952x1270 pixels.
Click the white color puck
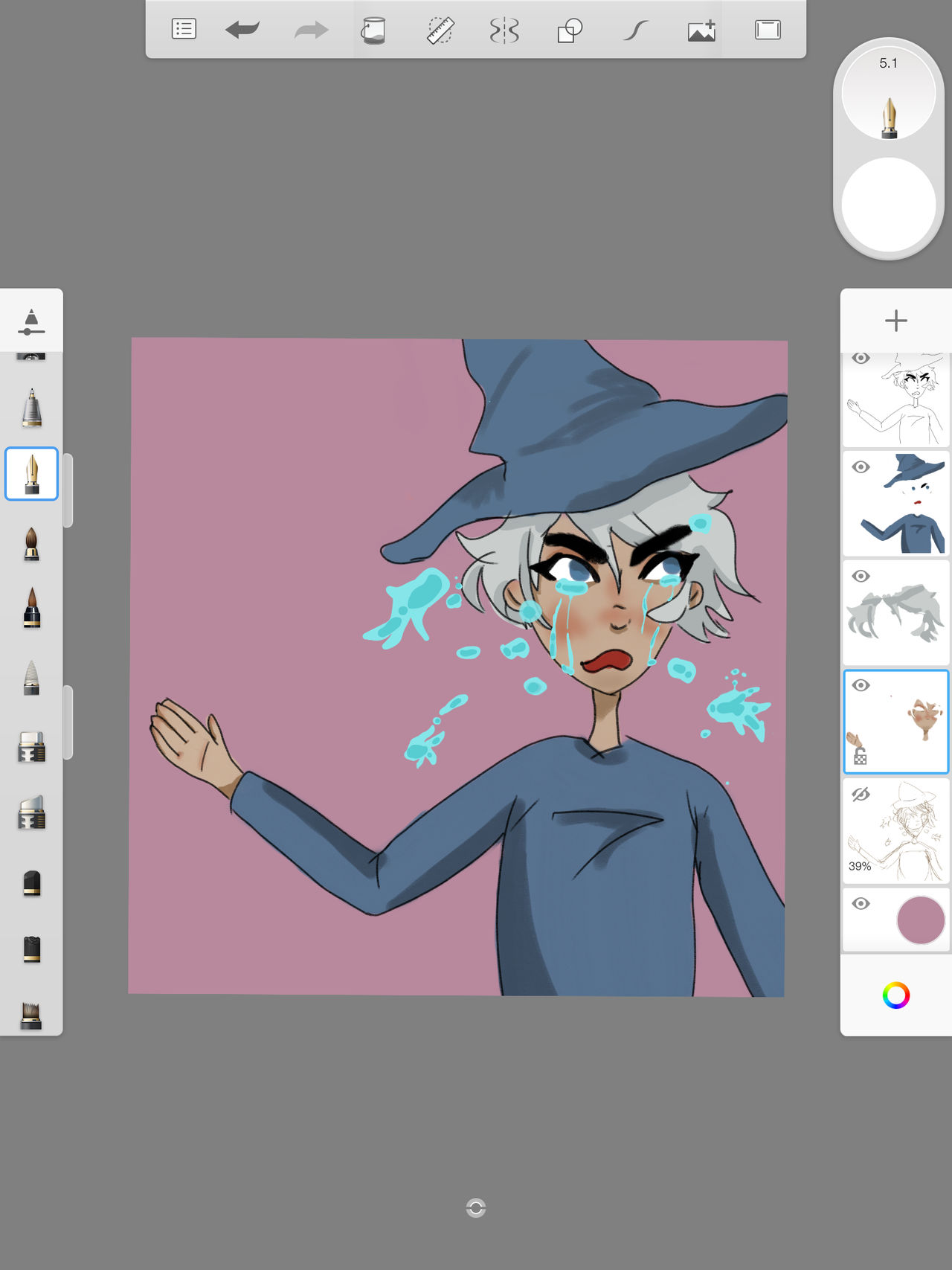click(889, 204)
